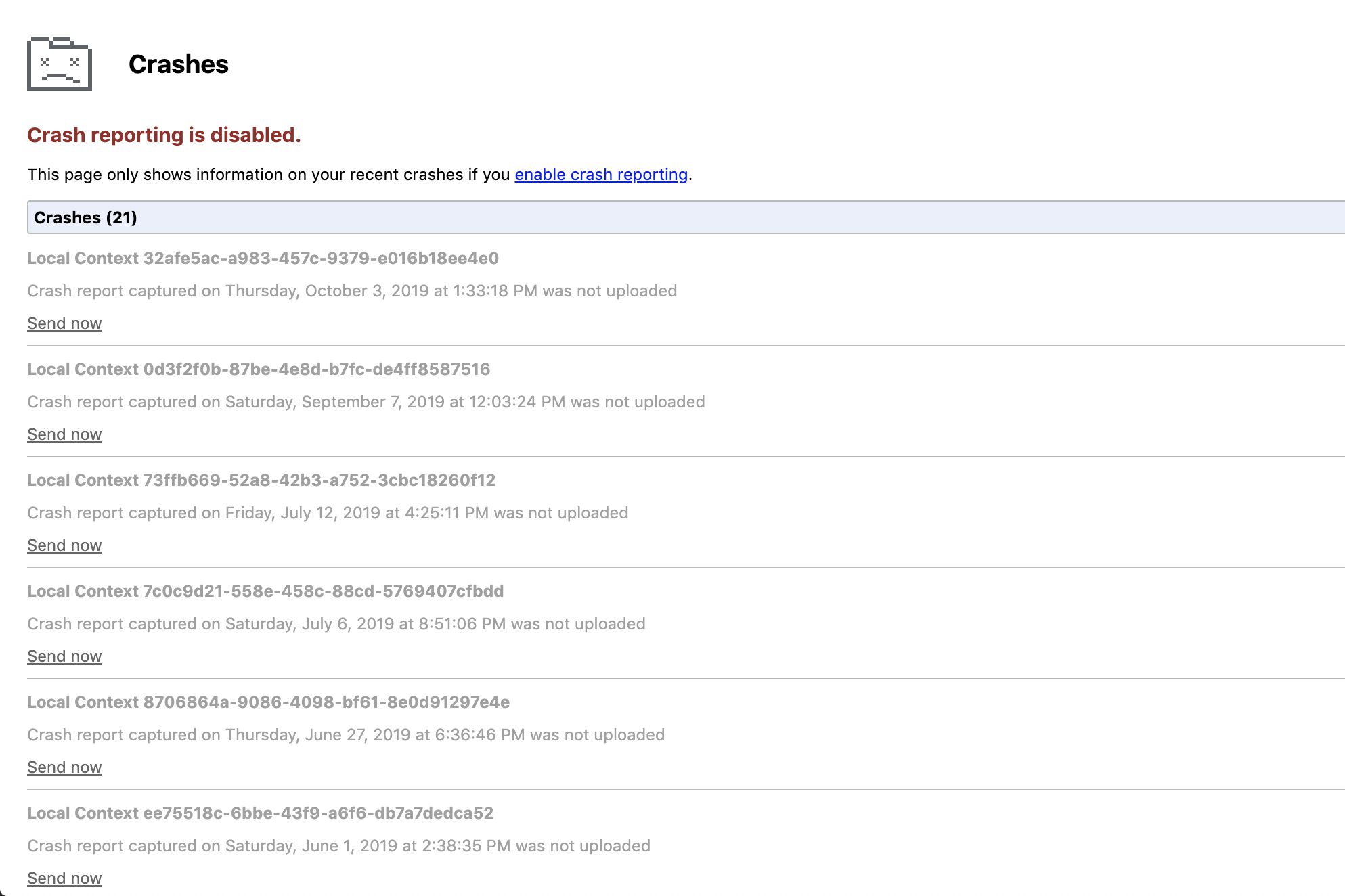Send now for crash 32afe5ac-a983

coord(64,323)
